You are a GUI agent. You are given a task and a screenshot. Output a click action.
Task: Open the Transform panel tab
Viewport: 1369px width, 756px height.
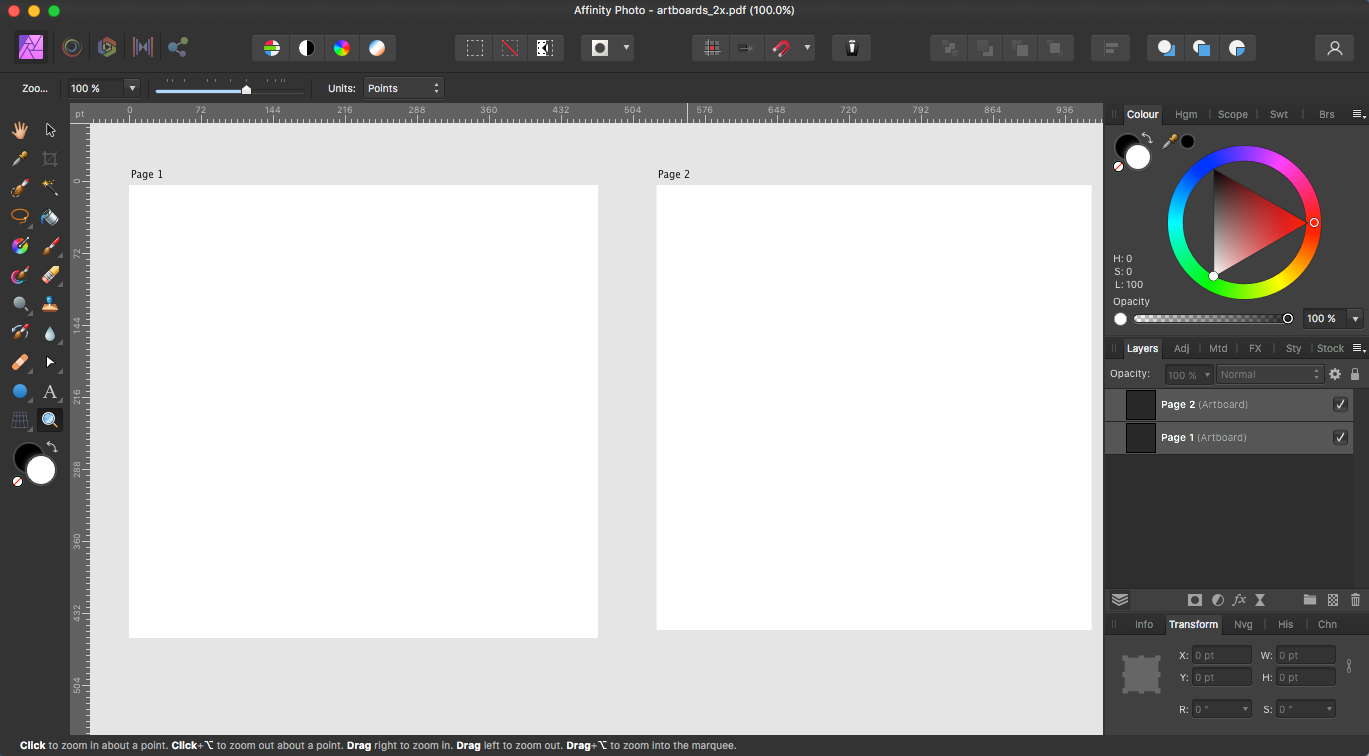pyautogui.click(x=1193, y=624)
